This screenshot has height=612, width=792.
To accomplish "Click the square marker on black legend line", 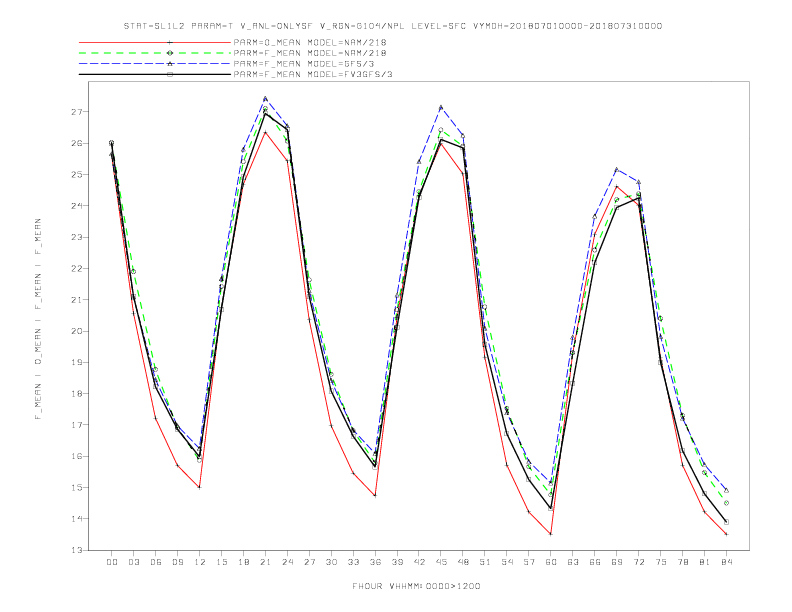I will coord(170,74).
